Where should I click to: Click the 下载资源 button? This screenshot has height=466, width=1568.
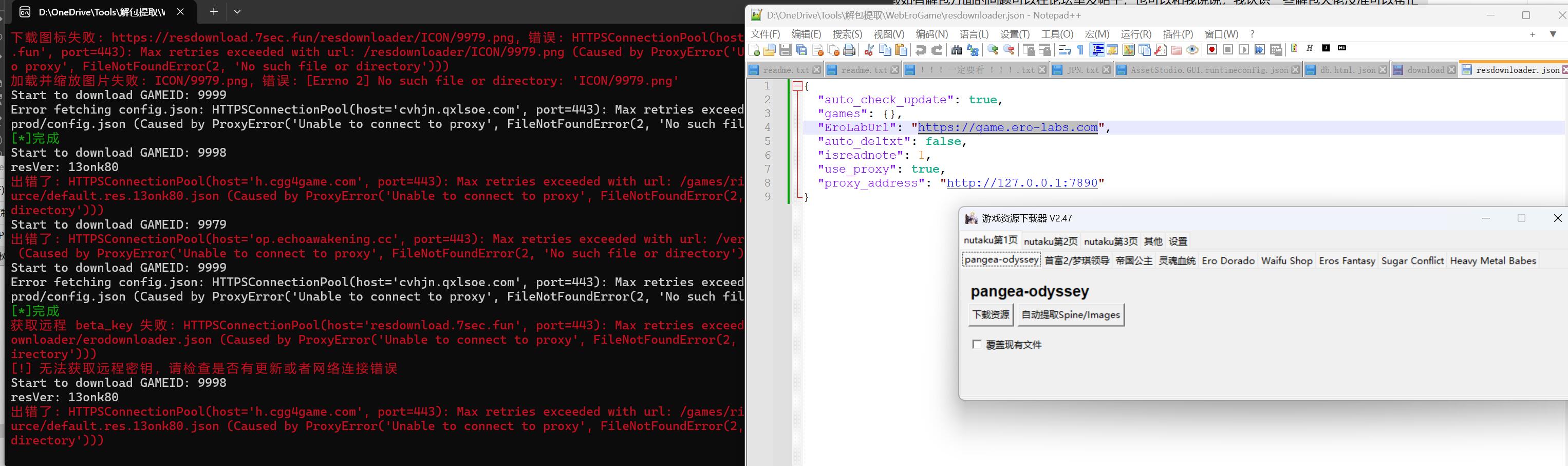(991, 314)
